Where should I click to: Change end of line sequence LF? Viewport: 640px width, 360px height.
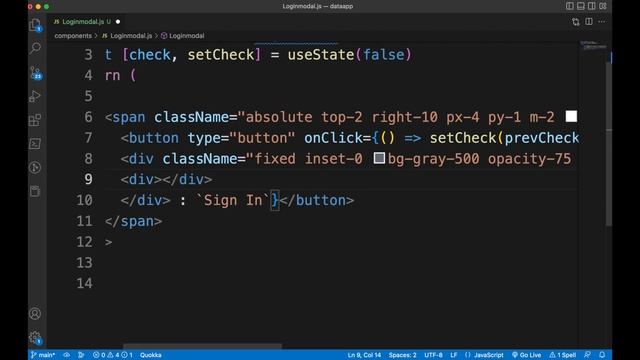pos(453,355)
